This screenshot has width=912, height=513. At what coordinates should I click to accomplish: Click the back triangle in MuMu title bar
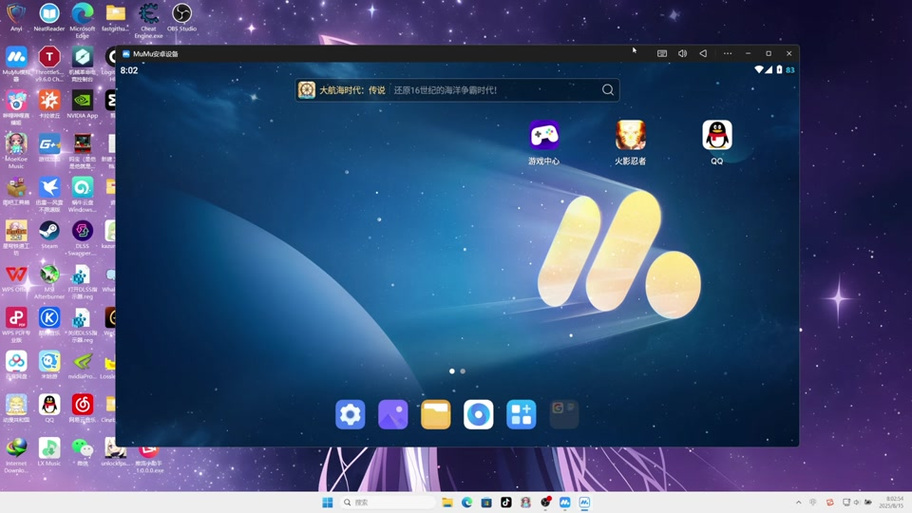pyautogui.click(x=703, y=54)
